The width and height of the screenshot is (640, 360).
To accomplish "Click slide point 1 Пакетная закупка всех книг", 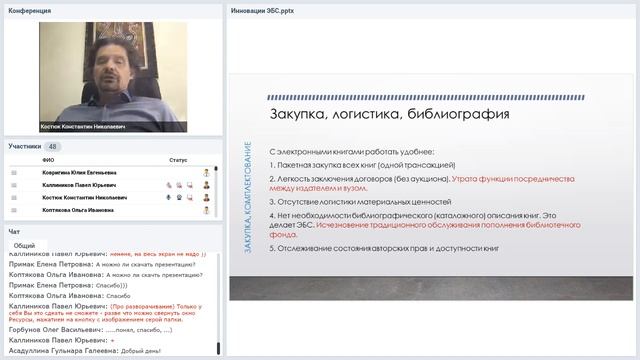I will click(362, 165).
